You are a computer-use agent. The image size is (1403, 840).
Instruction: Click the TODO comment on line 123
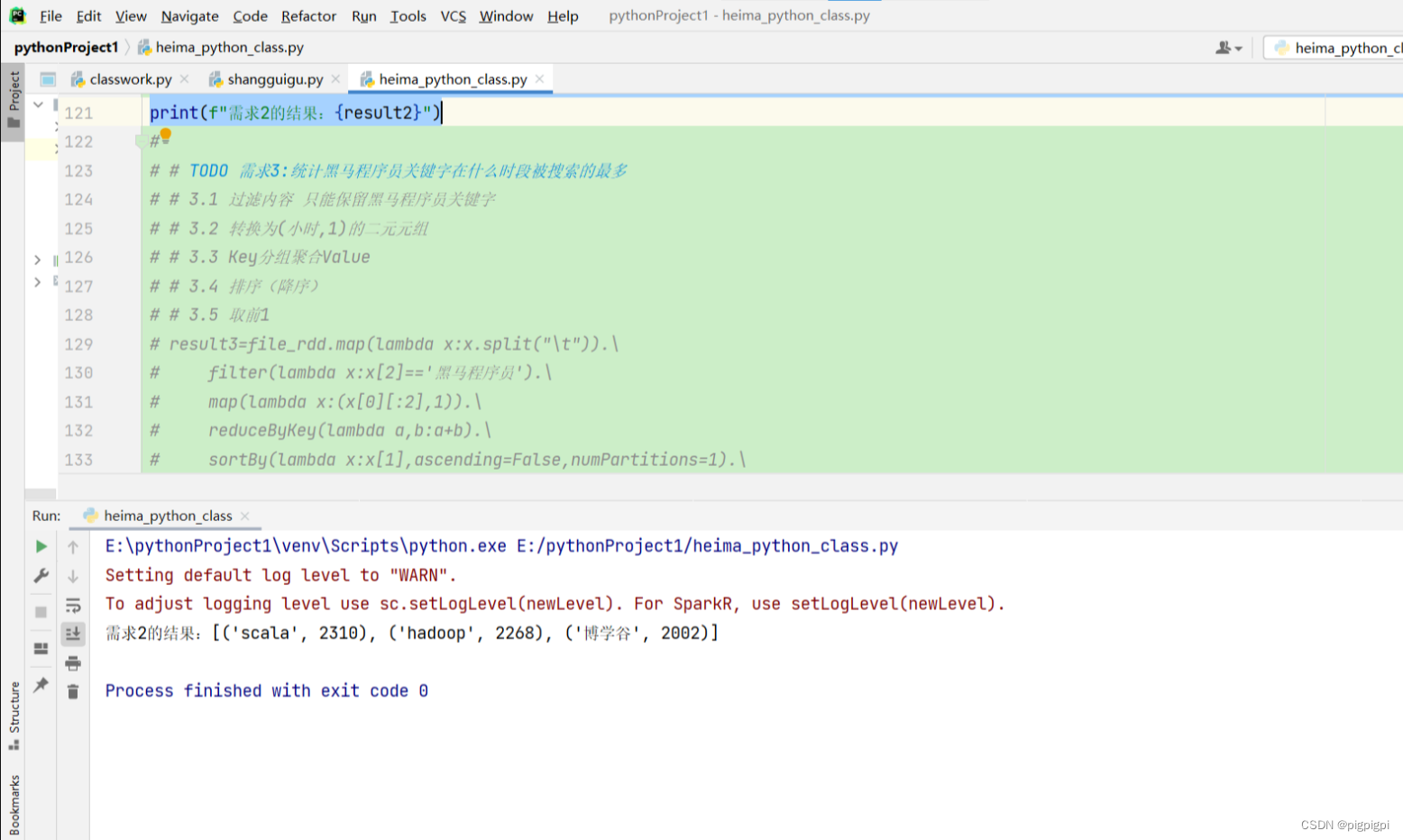click(389, 171)
